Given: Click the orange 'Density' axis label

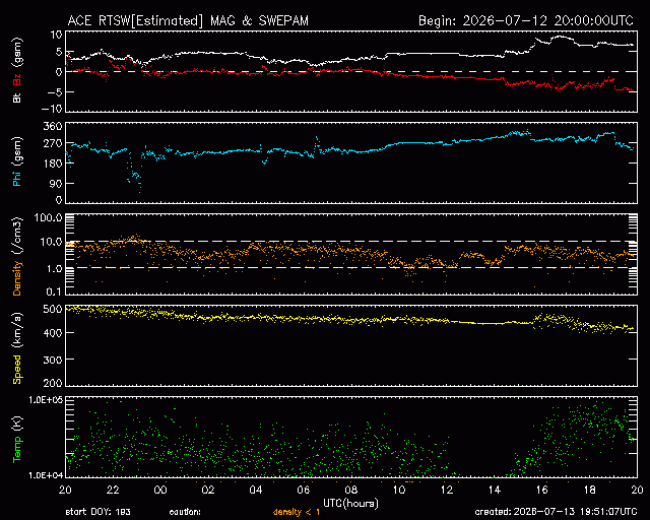Looking at the screenshot, I should pyautogui.click(x=17, y=278).
